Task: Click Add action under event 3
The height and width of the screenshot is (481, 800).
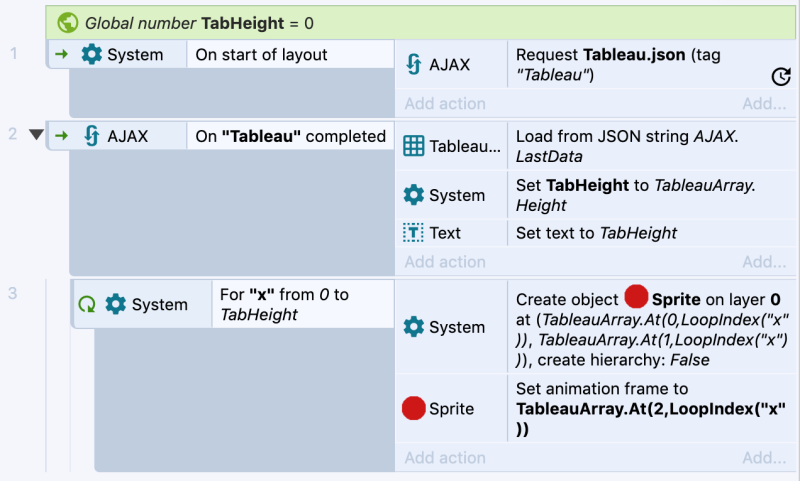Action: (445, 458)
